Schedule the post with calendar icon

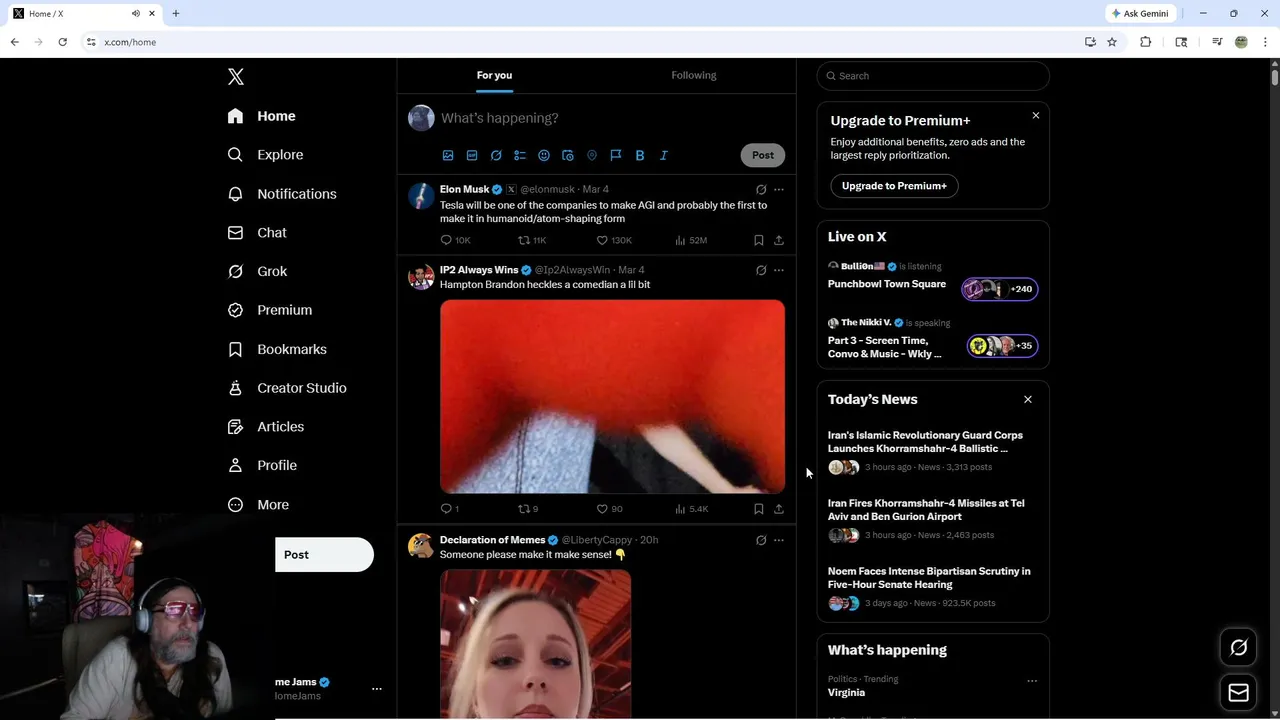coord(568,155)
